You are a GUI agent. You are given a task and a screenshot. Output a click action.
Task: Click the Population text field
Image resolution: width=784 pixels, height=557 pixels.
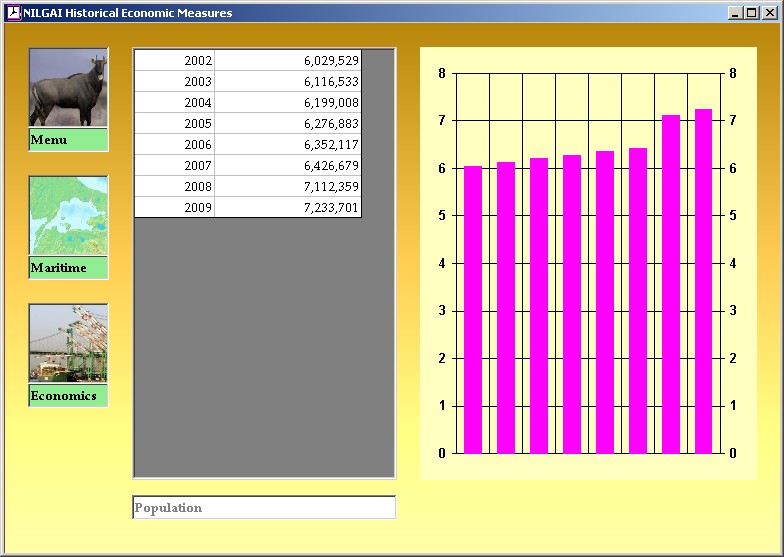point(264,508)
